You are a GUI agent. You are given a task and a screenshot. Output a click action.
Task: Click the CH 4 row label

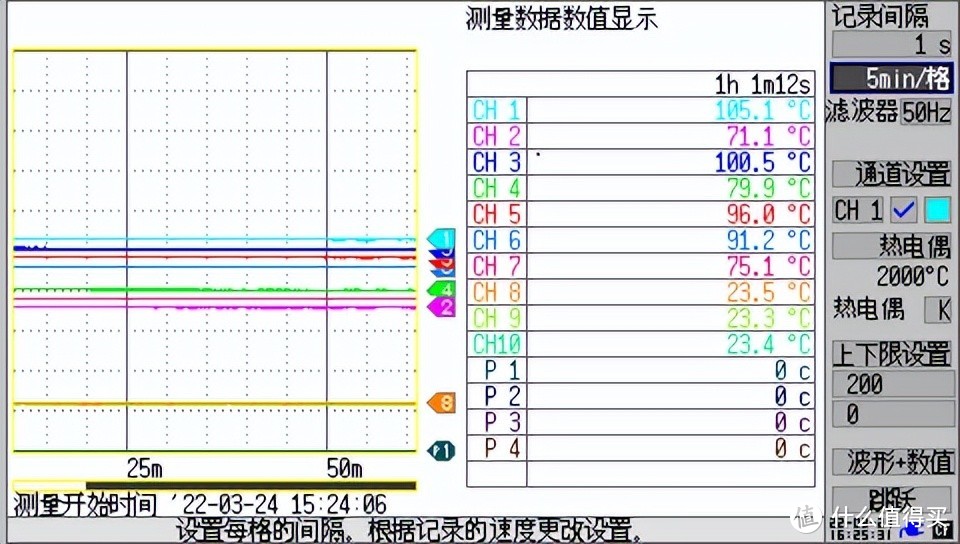click(497, 188)
